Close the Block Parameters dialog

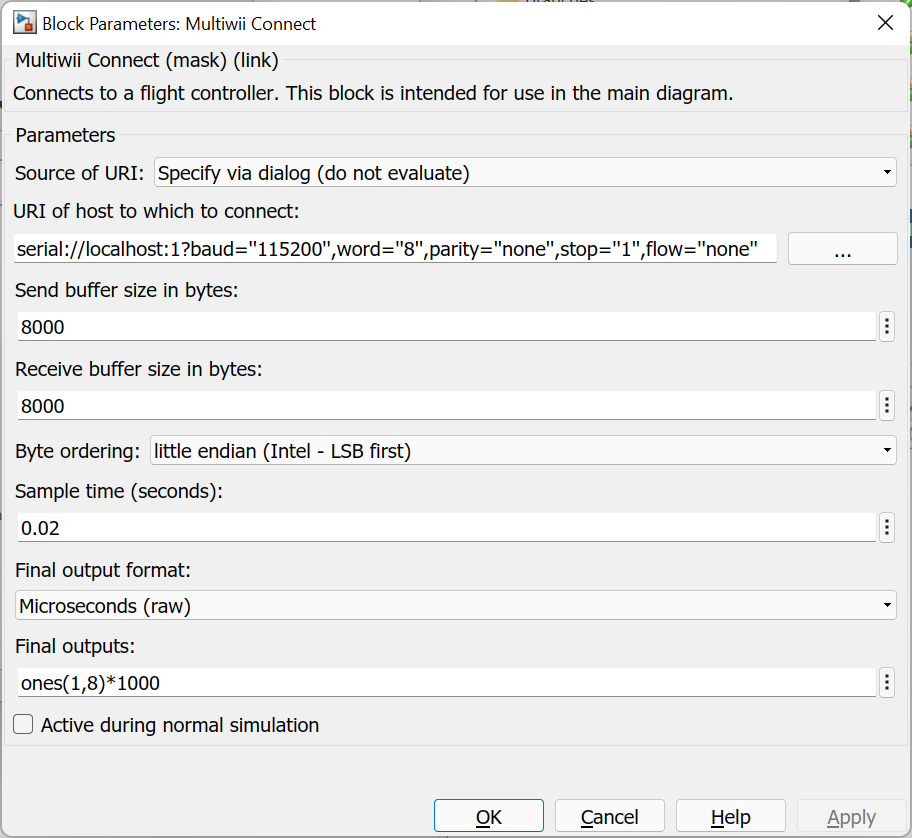coord(885,23)
